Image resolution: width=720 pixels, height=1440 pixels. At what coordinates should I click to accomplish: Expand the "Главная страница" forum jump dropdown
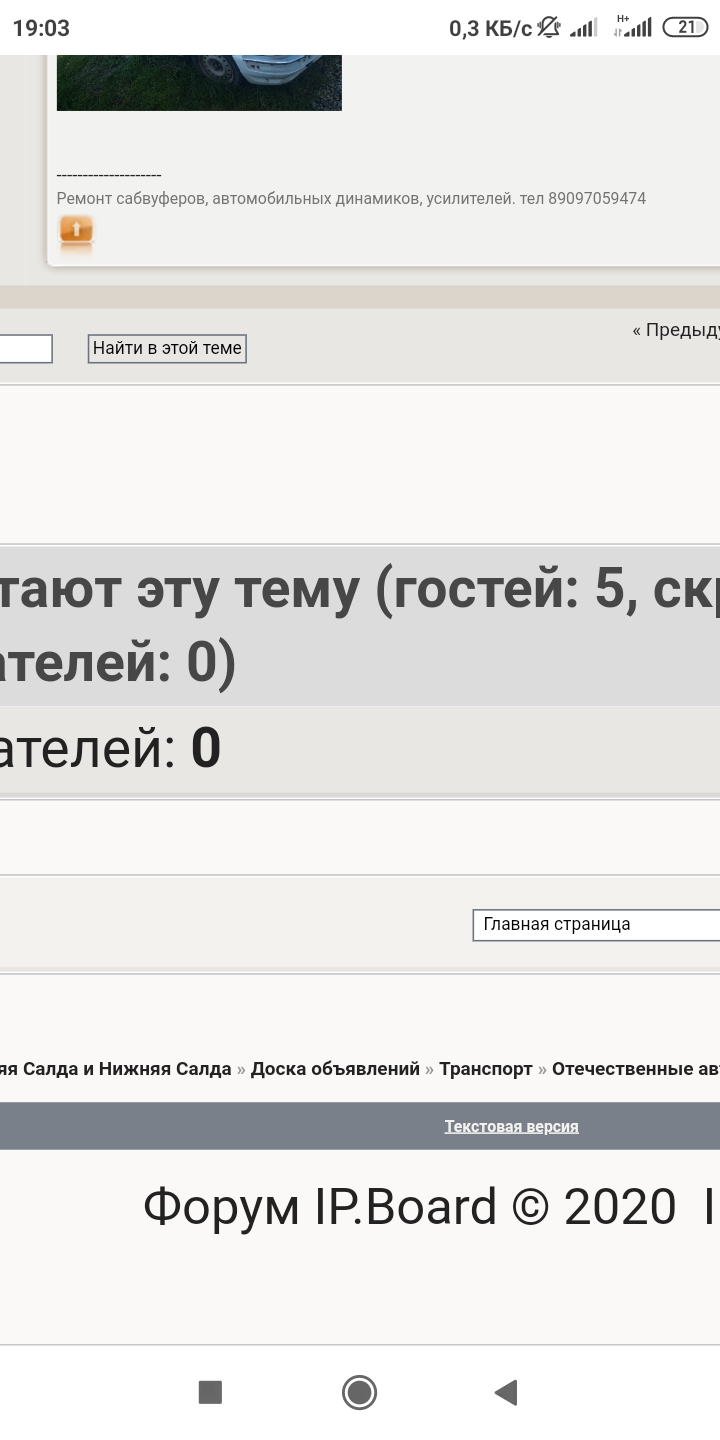coord(596,925)
